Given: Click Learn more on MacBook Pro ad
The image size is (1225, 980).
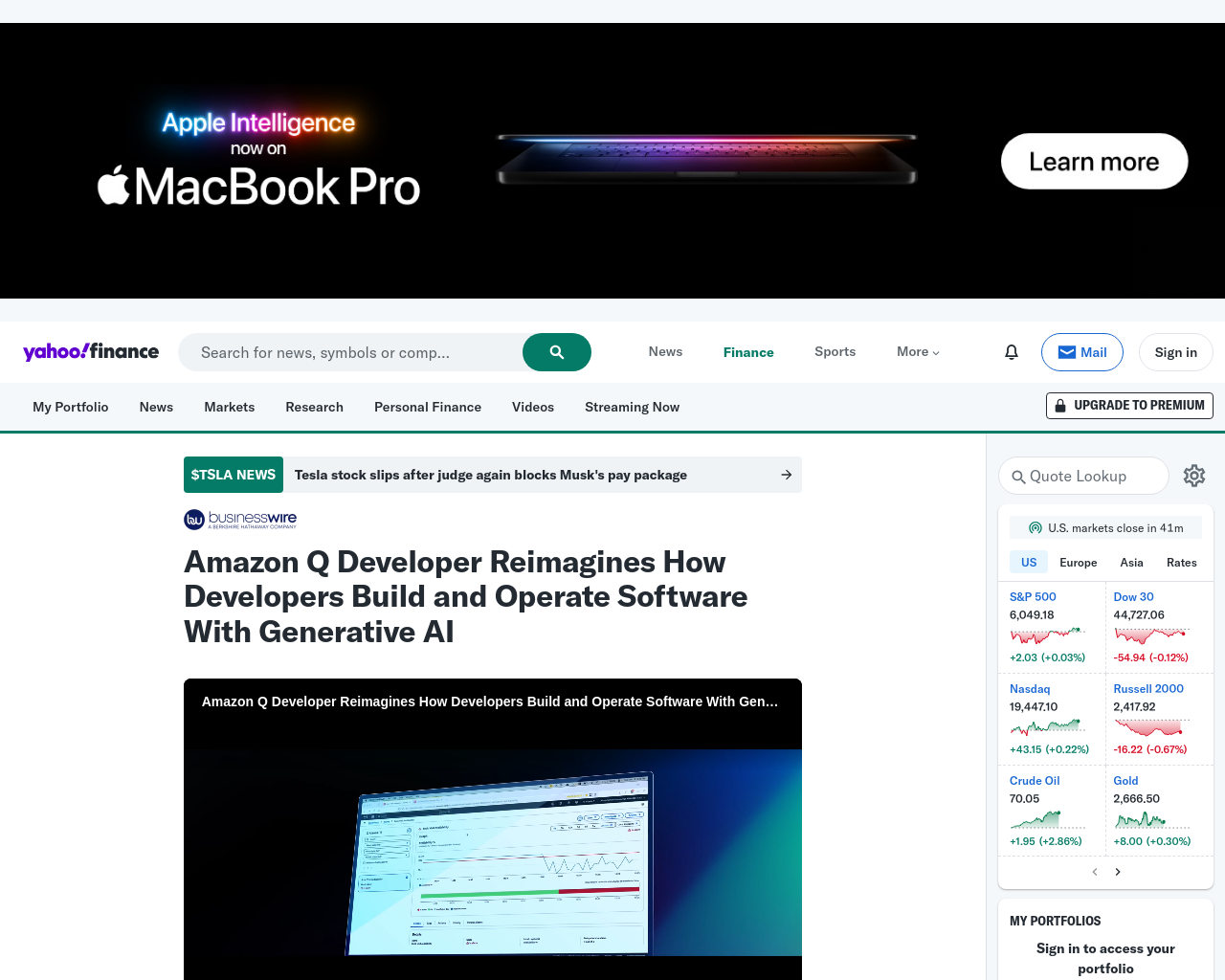Looking at the screenshot, I should (1095, 161).
